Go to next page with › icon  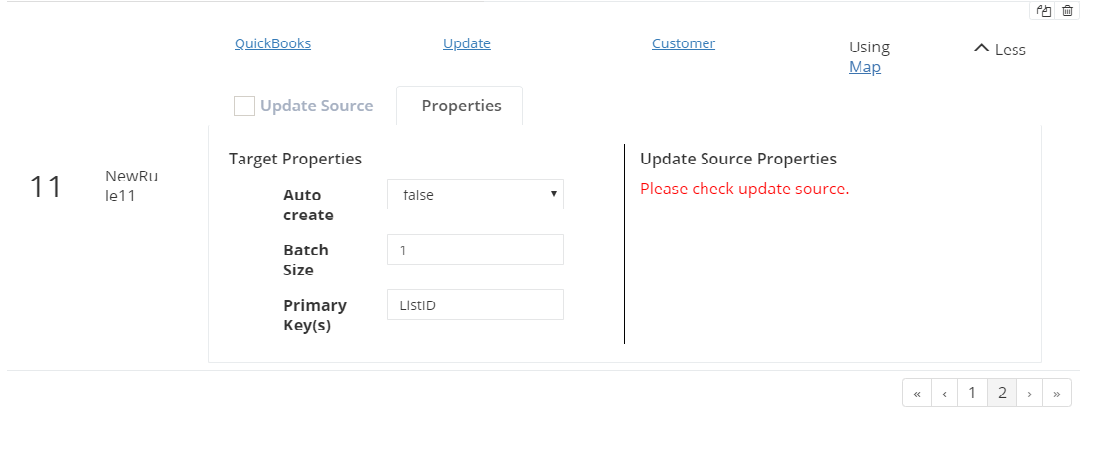click(x=1029, y=393)
